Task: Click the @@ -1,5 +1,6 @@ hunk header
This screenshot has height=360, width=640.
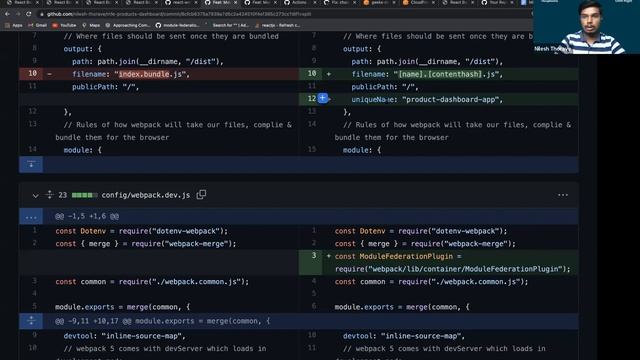Action: (x=87, y=216)
